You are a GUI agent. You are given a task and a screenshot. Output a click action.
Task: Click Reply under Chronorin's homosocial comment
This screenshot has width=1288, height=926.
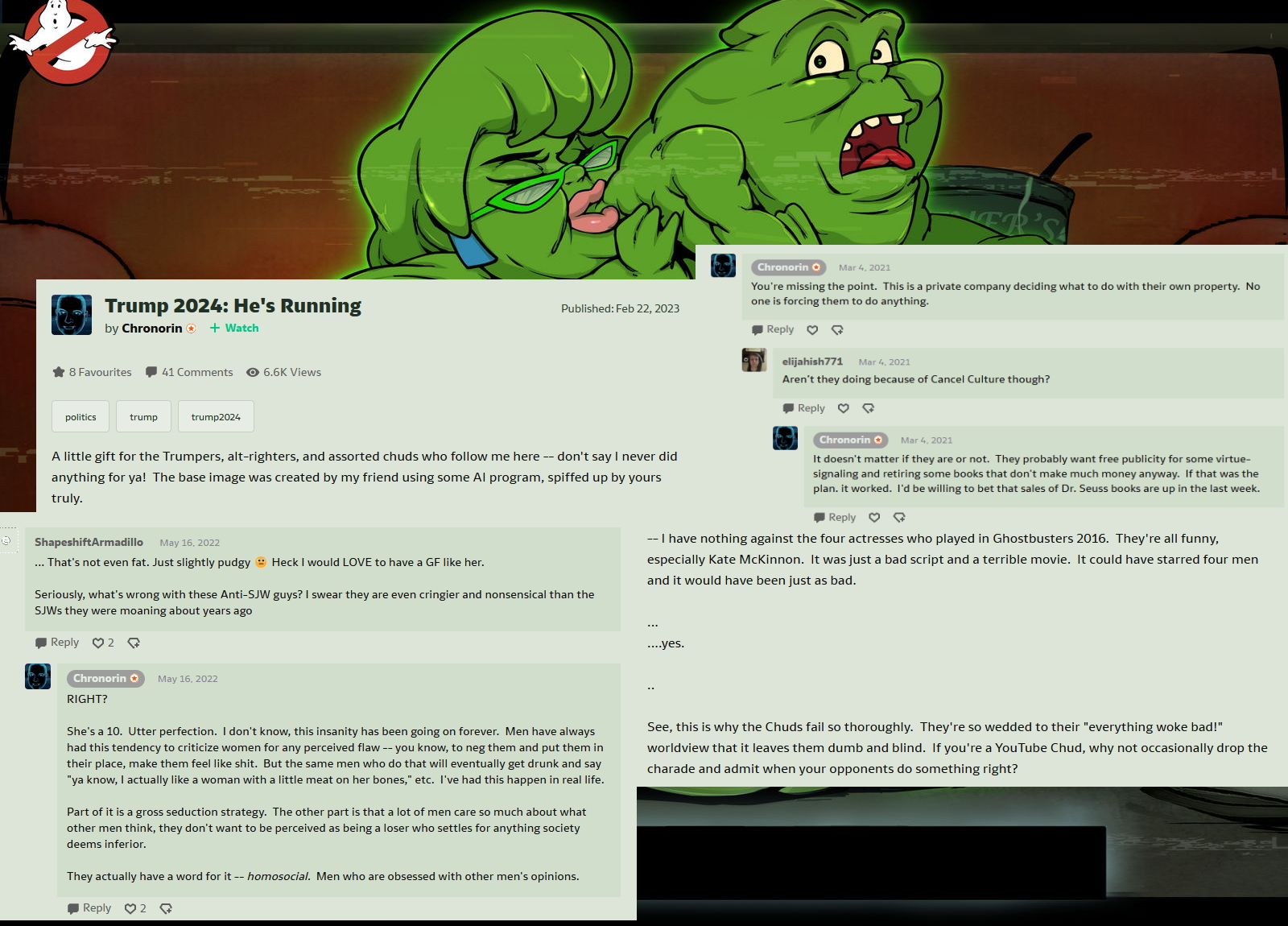coord(89,908)
